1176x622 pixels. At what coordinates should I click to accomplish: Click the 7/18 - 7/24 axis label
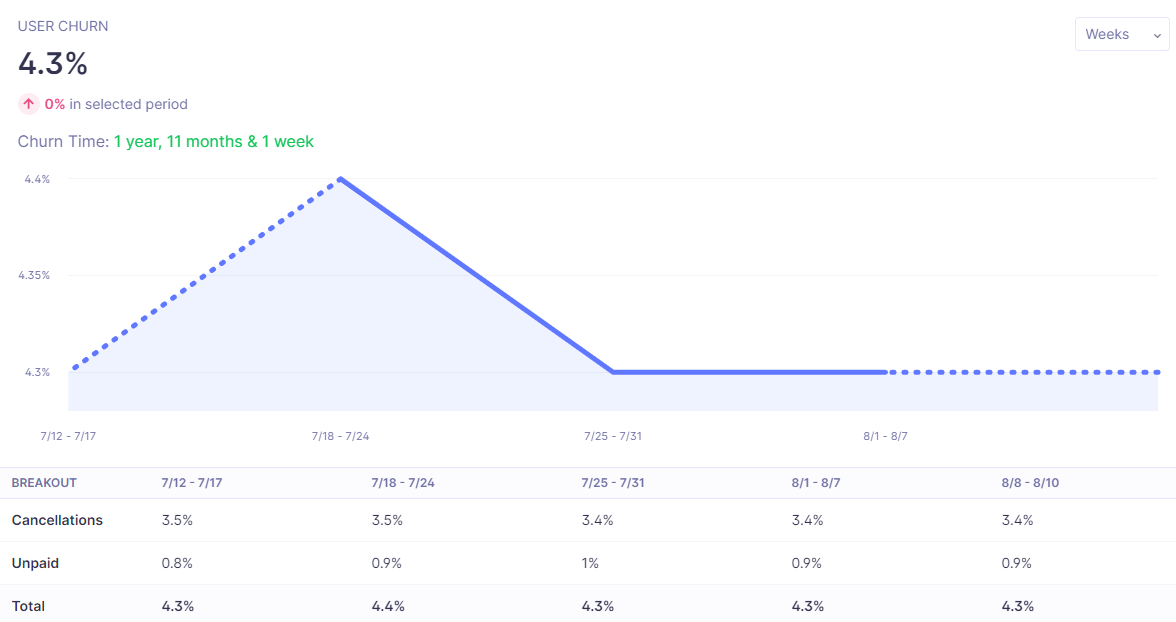pyautogui.click(x=340, y=436)
